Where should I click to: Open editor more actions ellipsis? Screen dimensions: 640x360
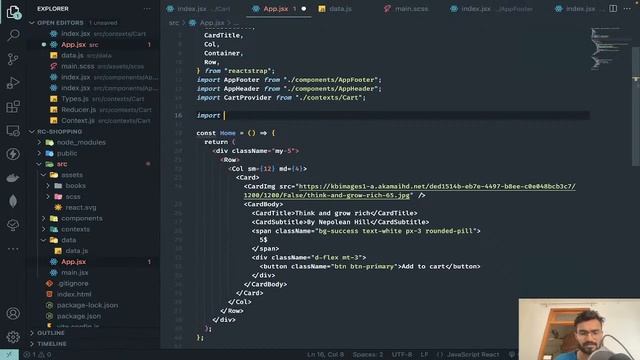pos(627,9)
